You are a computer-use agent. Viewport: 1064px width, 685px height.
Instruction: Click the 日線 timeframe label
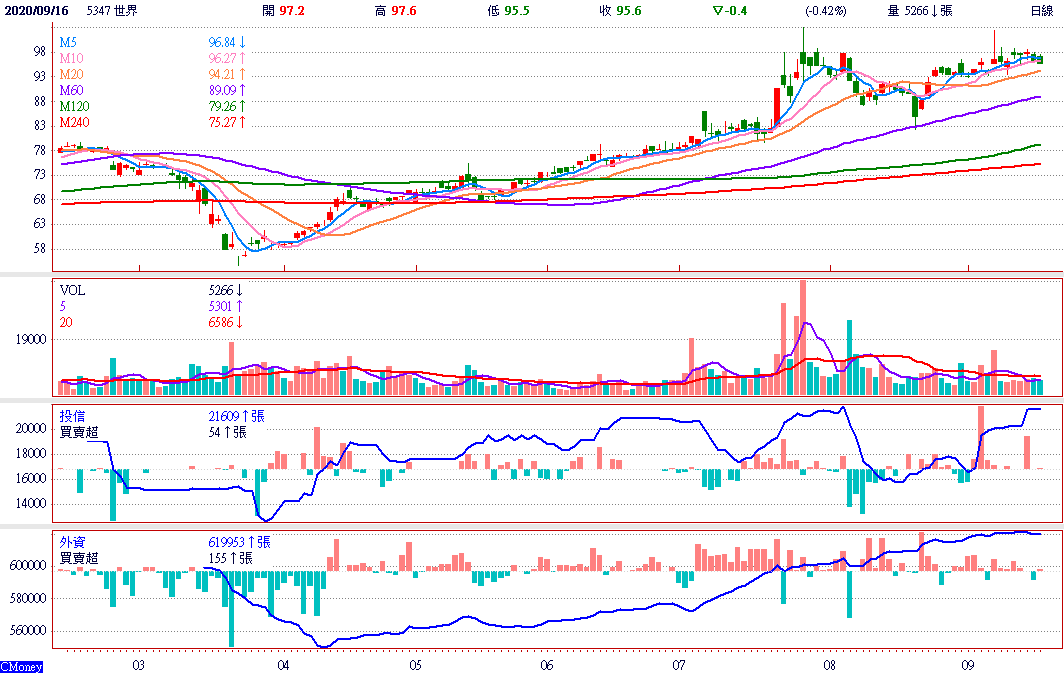1041,10
